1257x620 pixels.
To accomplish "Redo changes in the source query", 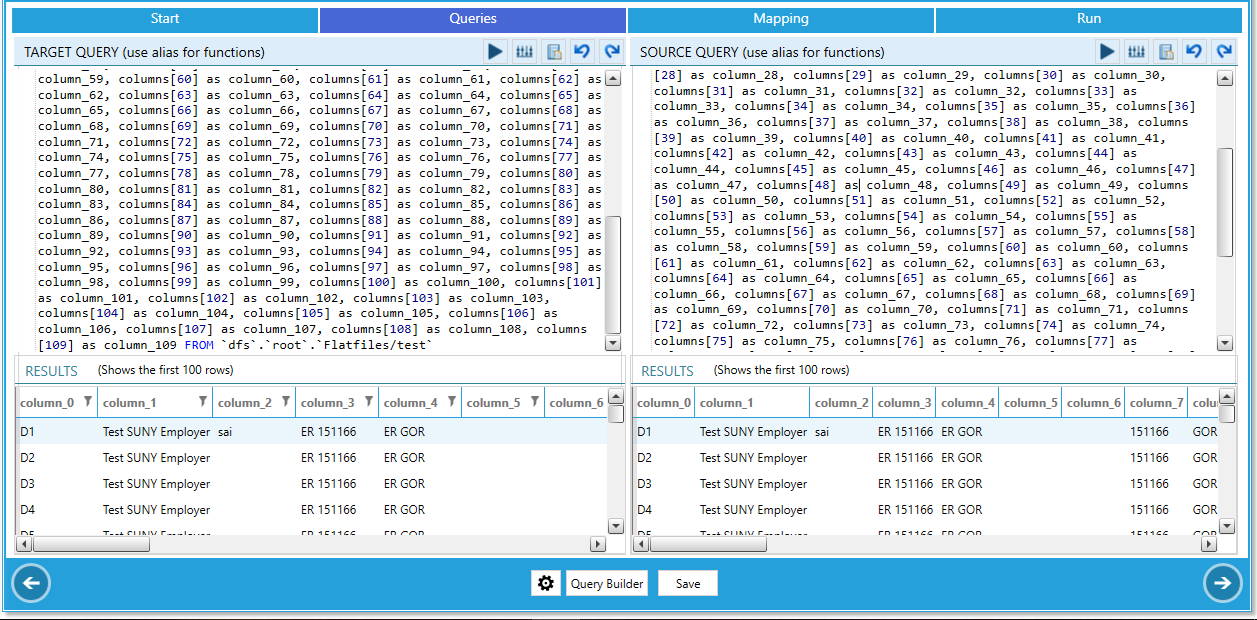I will pyautogui.click(x=1223, y=51).
